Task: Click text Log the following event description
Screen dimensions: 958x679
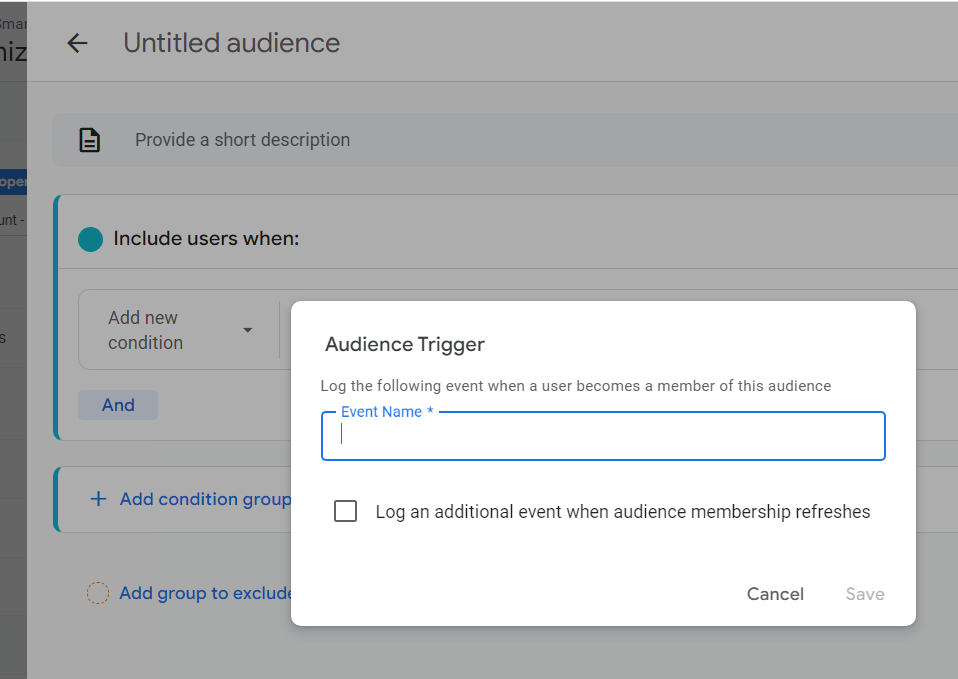Action: click(576, 386)
